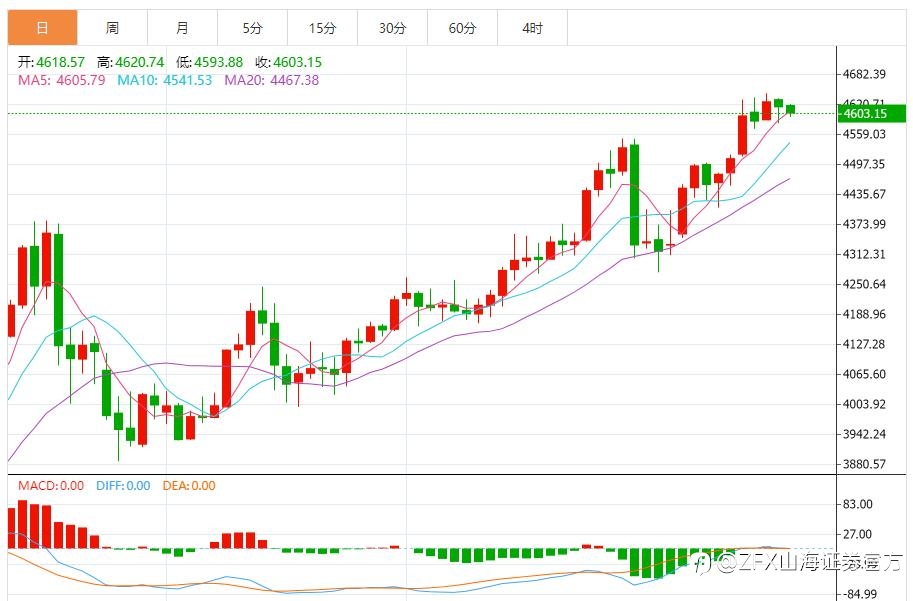913x601 pixels.
Task: Click the opening price 4618.57 value
Action: (x=61, y=62)
